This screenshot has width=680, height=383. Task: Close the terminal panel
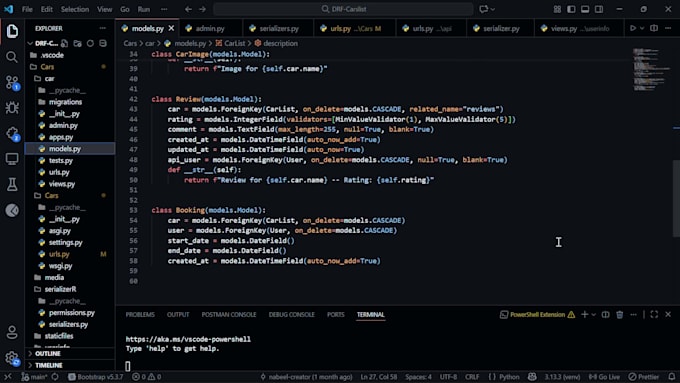[x=668, y=314]
